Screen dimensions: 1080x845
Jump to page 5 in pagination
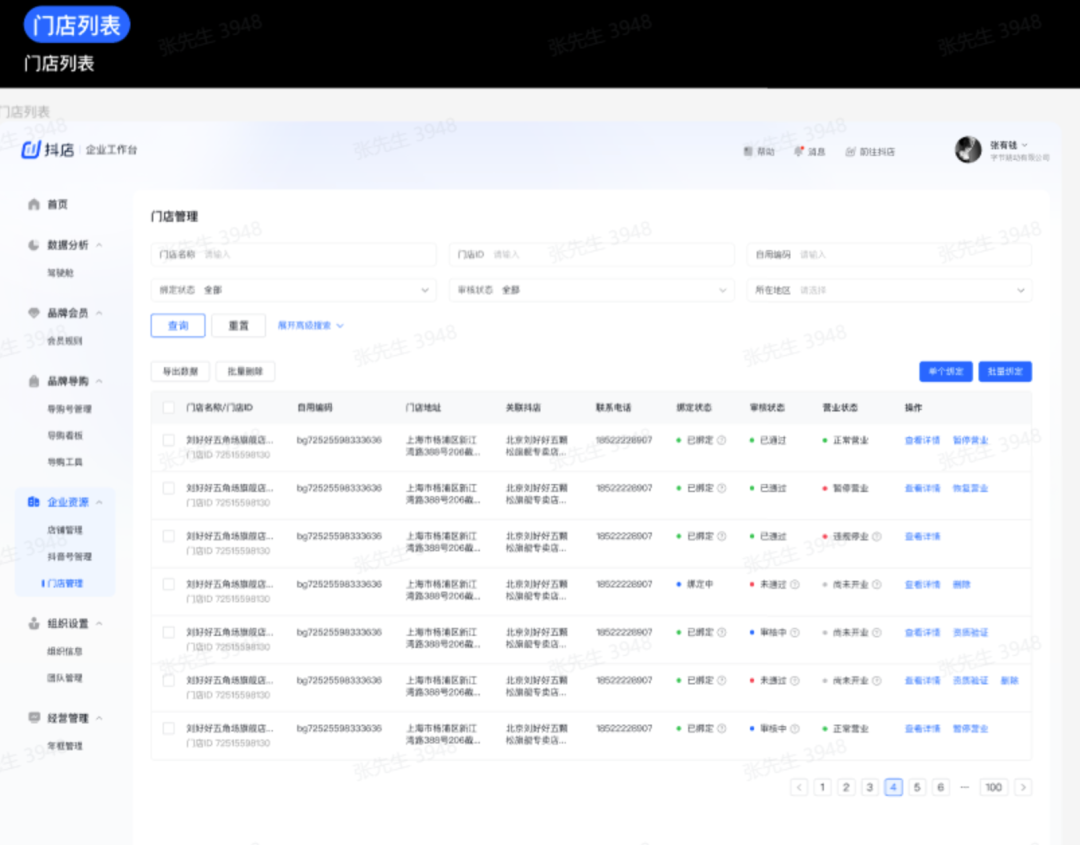point(917,787)
